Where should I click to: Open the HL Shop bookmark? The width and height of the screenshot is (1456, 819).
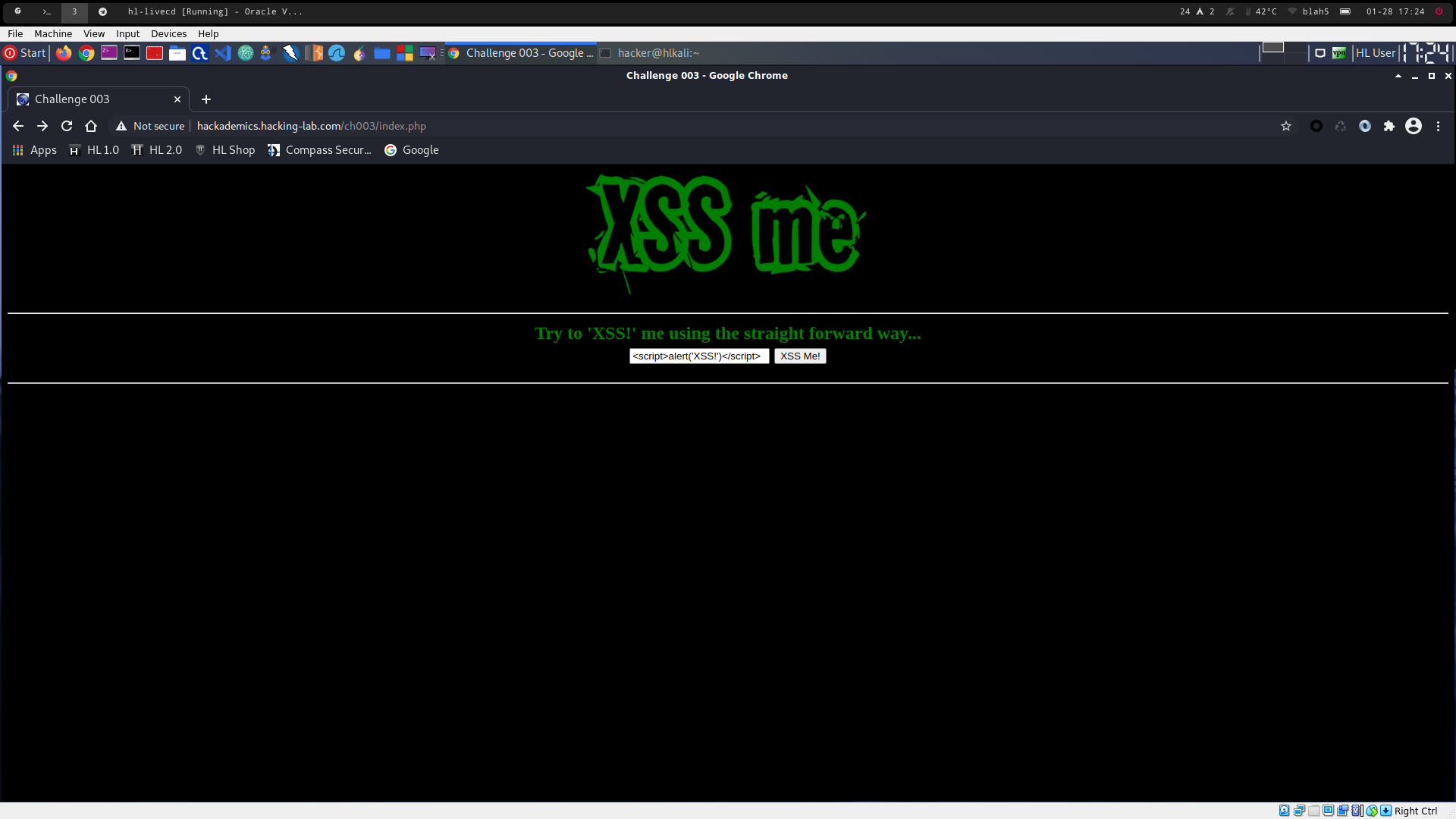point(225,150)
